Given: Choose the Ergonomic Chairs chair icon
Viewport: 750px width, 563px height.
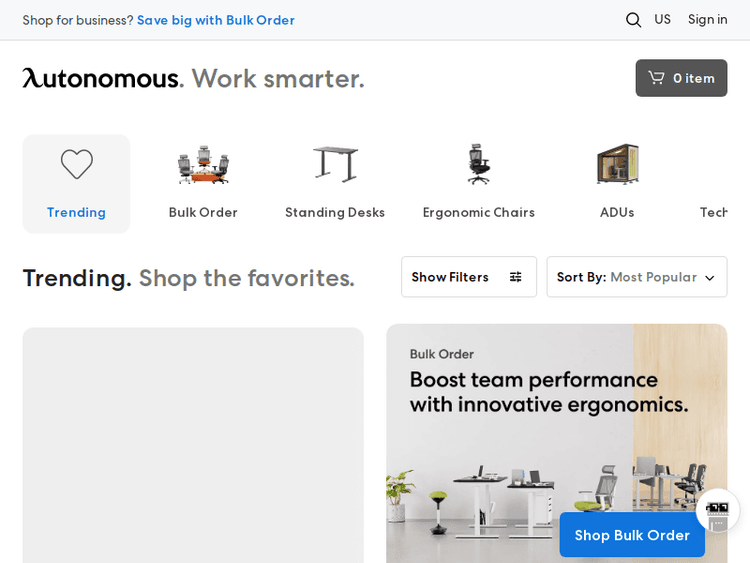Looking at the screenshot, I should (x=479, y=164).
